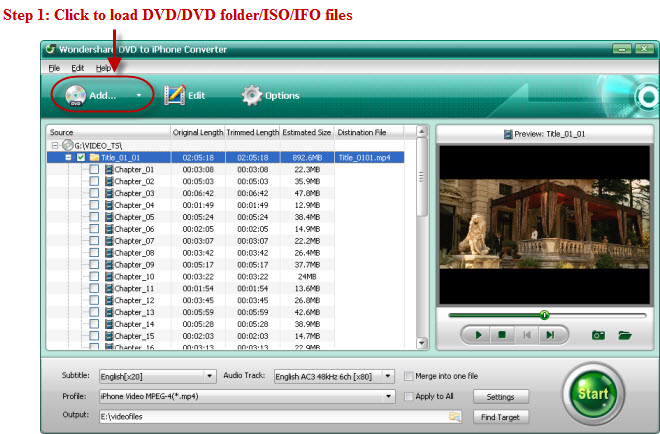Click the Add DVD disc icon
Image resolution: width=660 pixels, height=434 pixels.
[x=76, y=96]
